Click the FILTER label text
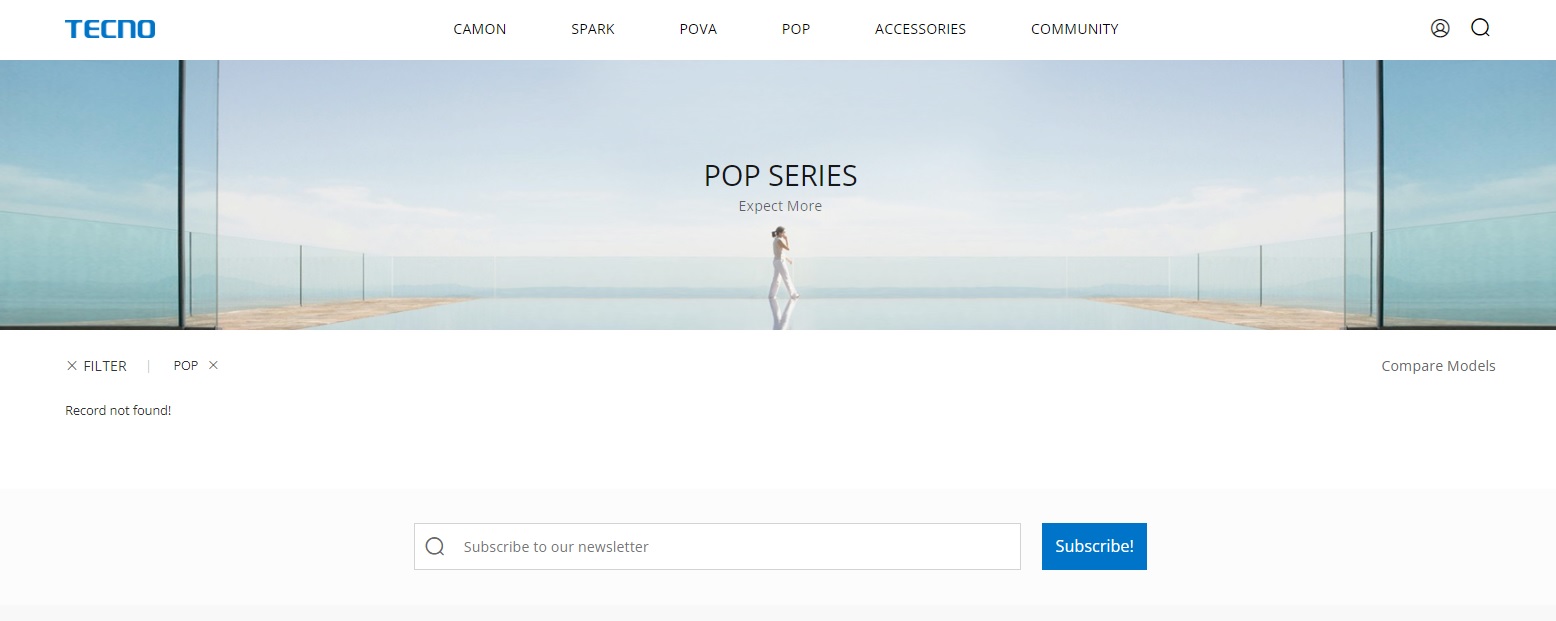The width and height of the screenshot is (1556, 621). (x=104, y=365)
